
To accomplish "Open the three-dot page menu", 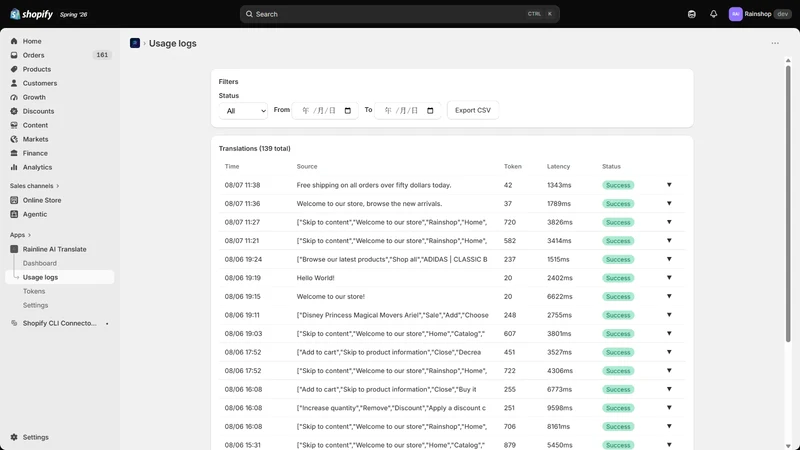I will coord(775,43).
